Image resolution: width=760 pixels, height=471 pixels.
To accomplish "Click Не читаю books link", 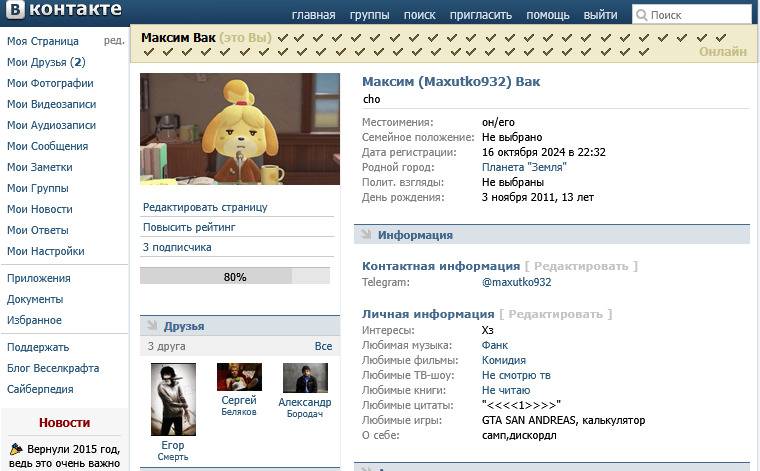I will (x=506, y=390).
